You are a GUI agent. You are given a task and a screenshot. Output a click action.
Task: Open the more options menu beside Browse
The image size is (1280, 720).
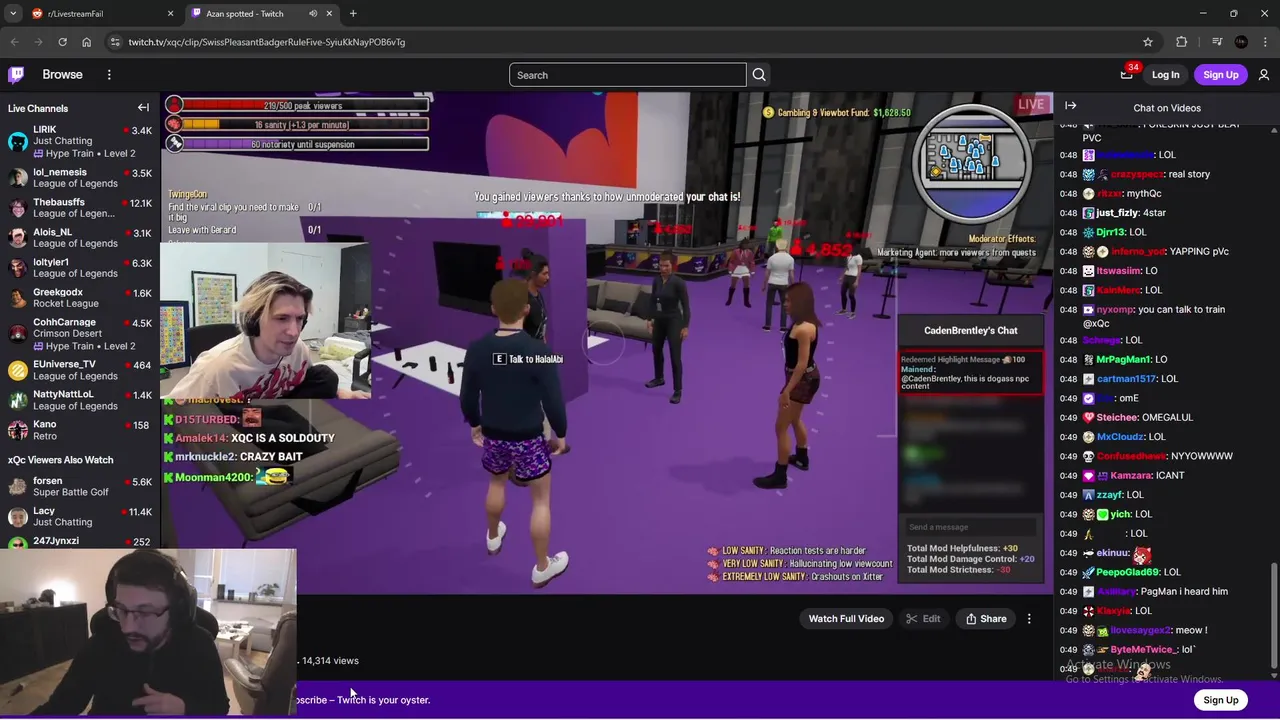coord(109,75)
